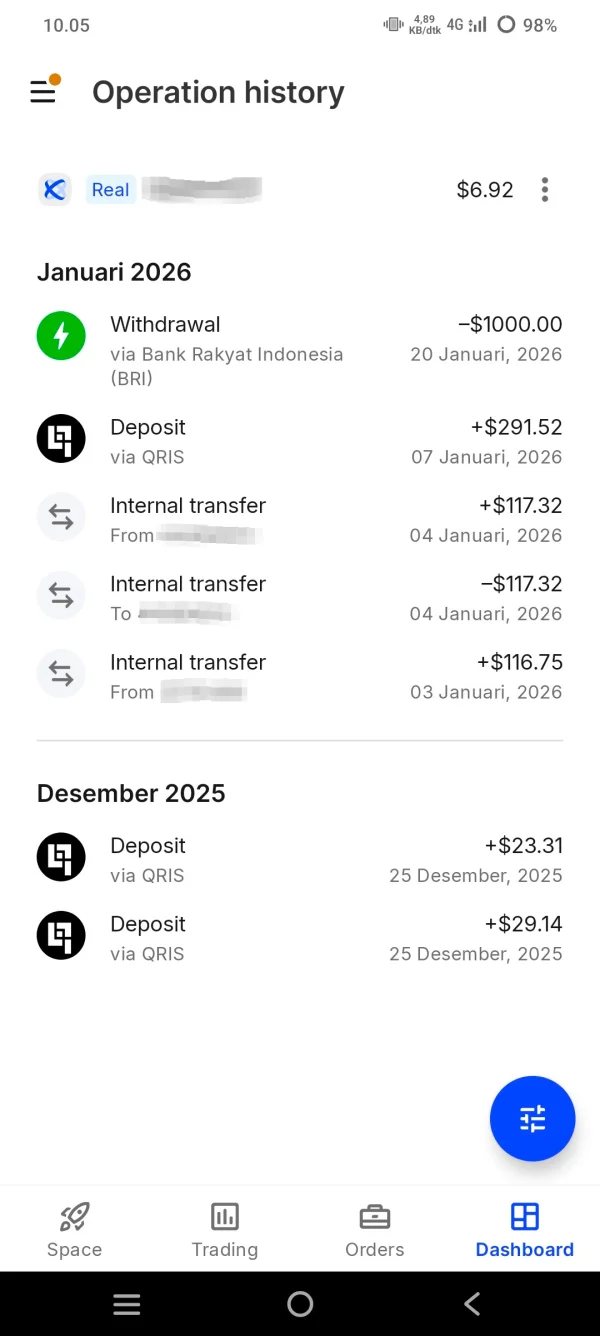Tap the QRIS icon for +$291.52 deposit

(61, 439)
